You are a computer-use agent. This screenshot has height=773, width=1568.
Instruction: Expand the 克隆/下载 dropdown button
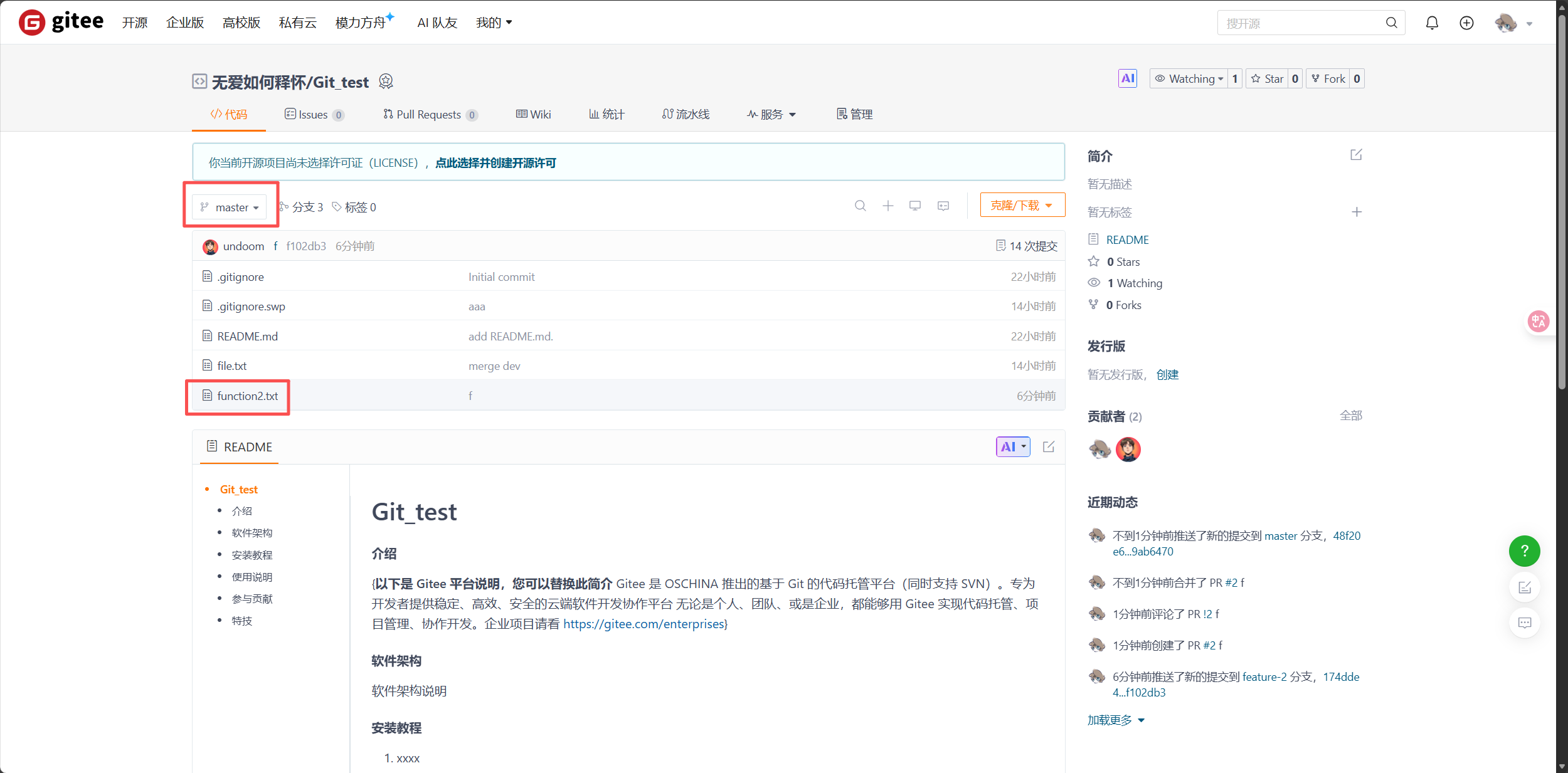pyautogui.click(x=1022, y=206)
